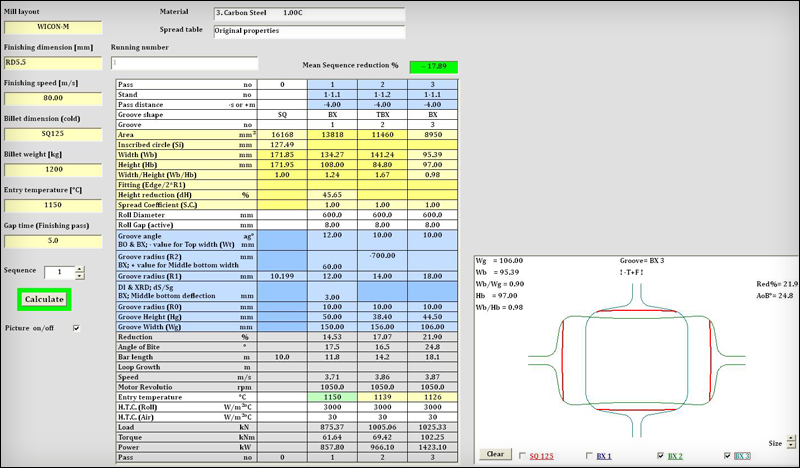Enable the SQ 125 checkbox
The image size is (800, 468).
(x=522, y=456)
